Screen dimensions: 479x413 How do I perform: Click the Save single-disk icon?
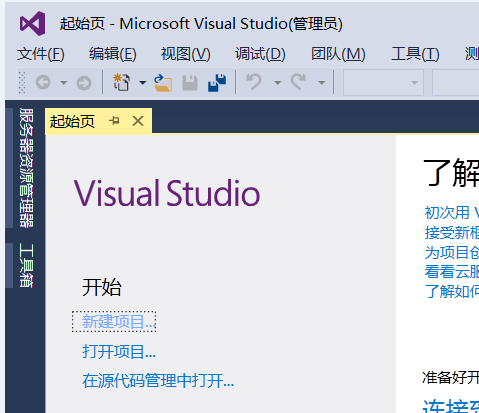(x=190, y=83)
